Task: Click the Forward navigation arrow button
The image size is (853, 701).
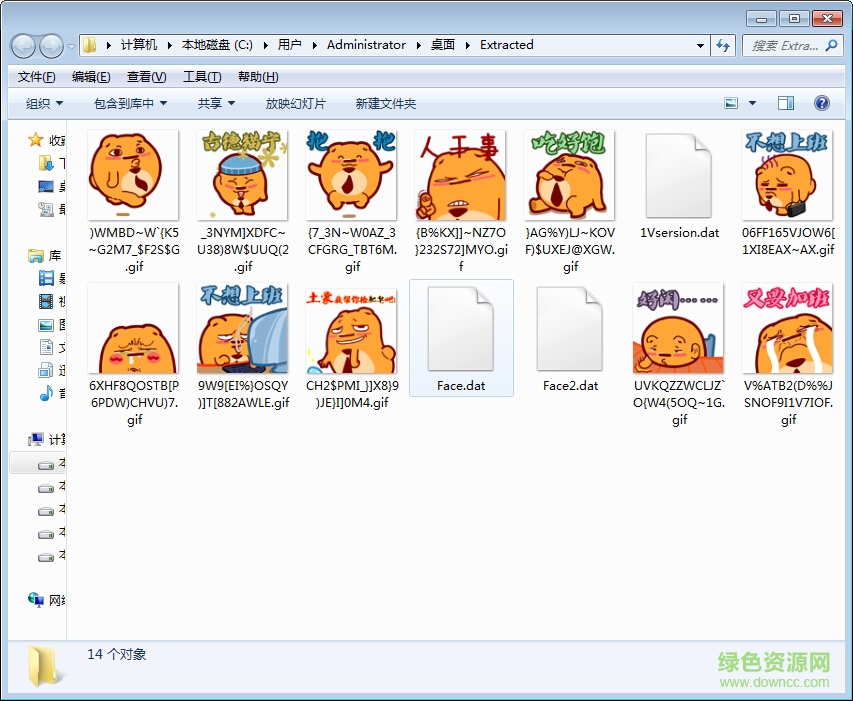Action: click(x=51, y=45)
